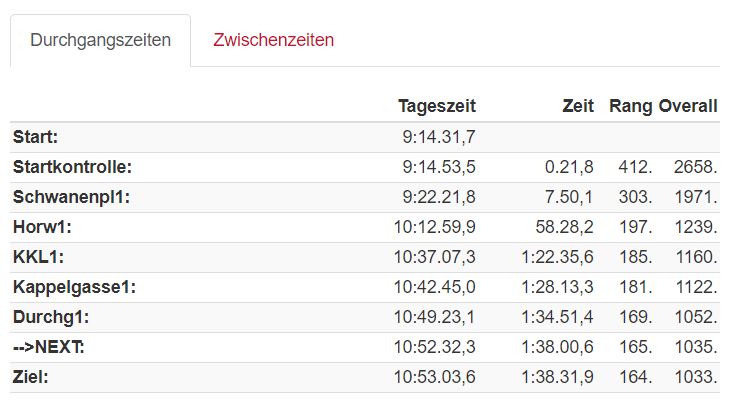Click the Horw1 overall rank 1239.
The image size is (733, 405).
tap(696, 227)
